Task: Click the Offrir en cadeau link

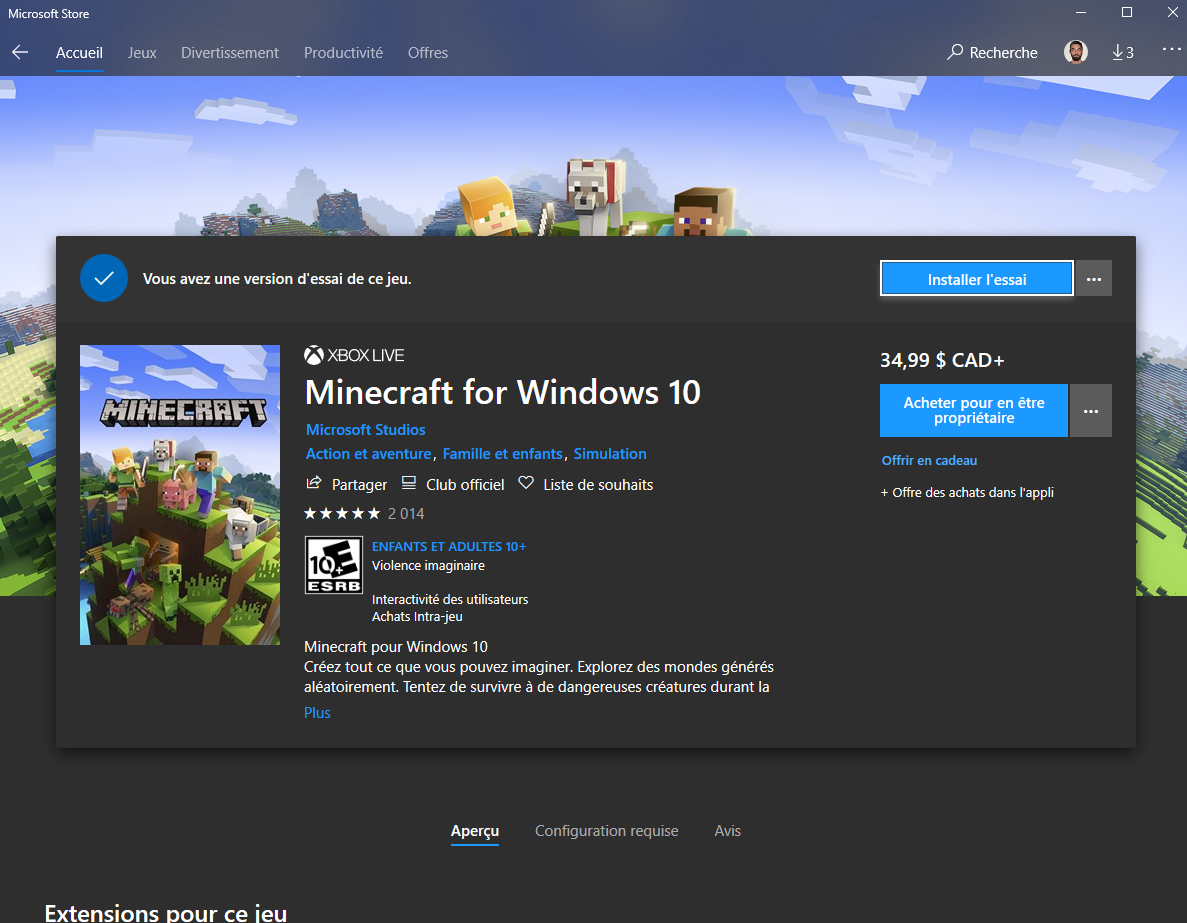Action: (929, 460)
